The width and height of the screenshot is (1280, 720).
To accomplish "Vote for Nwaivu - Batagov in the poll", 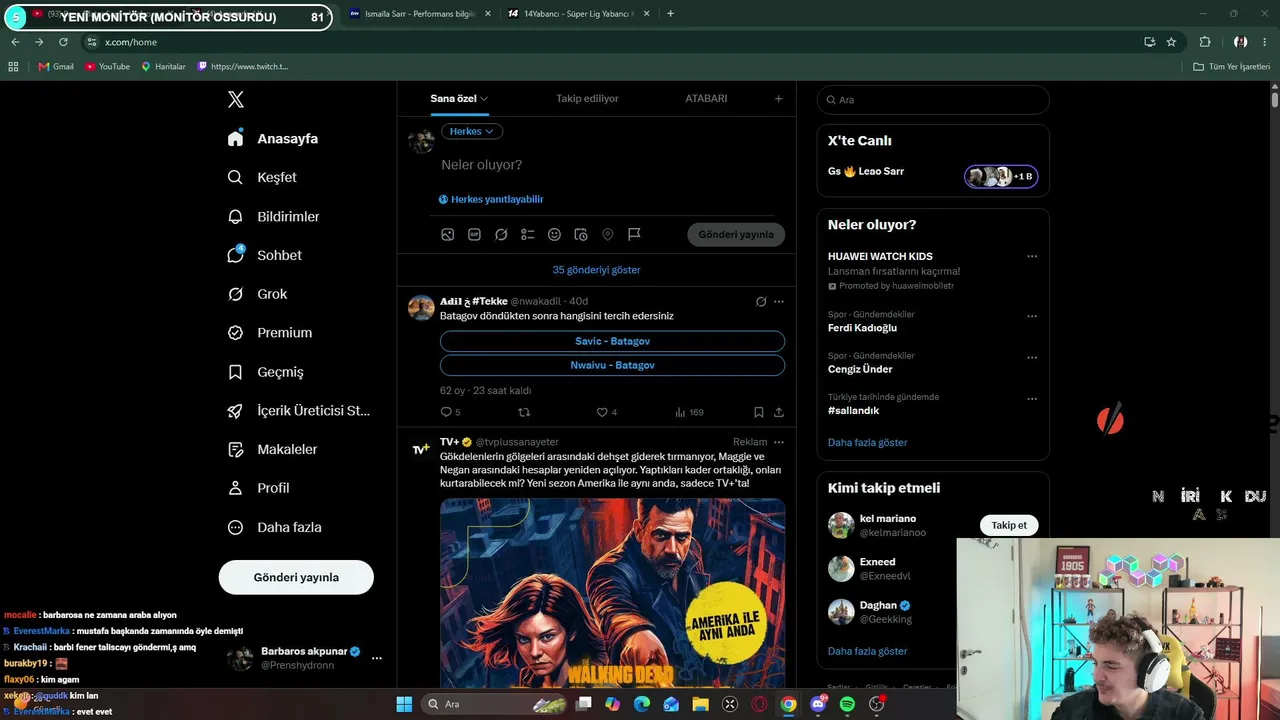I will (x=612, y=365).
